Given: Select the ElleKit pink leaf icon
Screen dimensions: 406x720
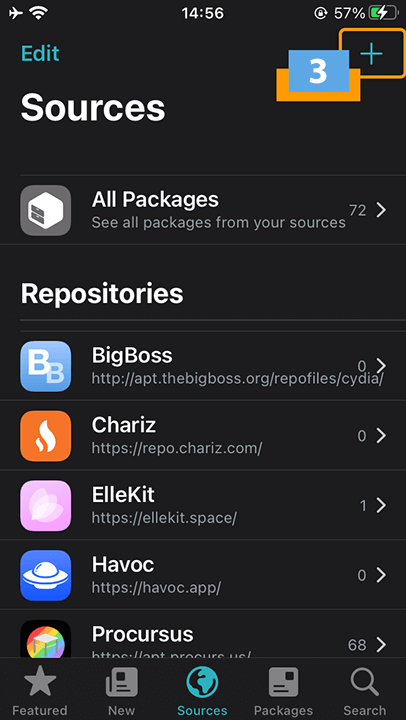Looking at the screenshot, I should pos(45,506).
